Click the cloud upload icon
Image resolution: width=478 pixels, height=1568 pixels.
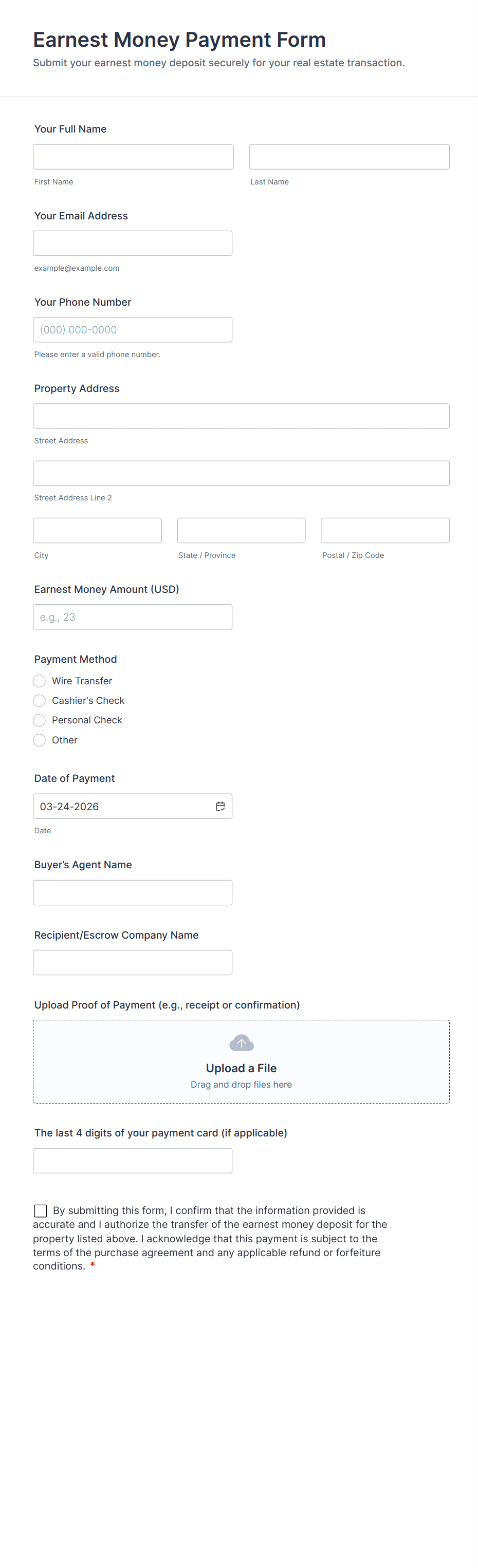click(241, 1043)
